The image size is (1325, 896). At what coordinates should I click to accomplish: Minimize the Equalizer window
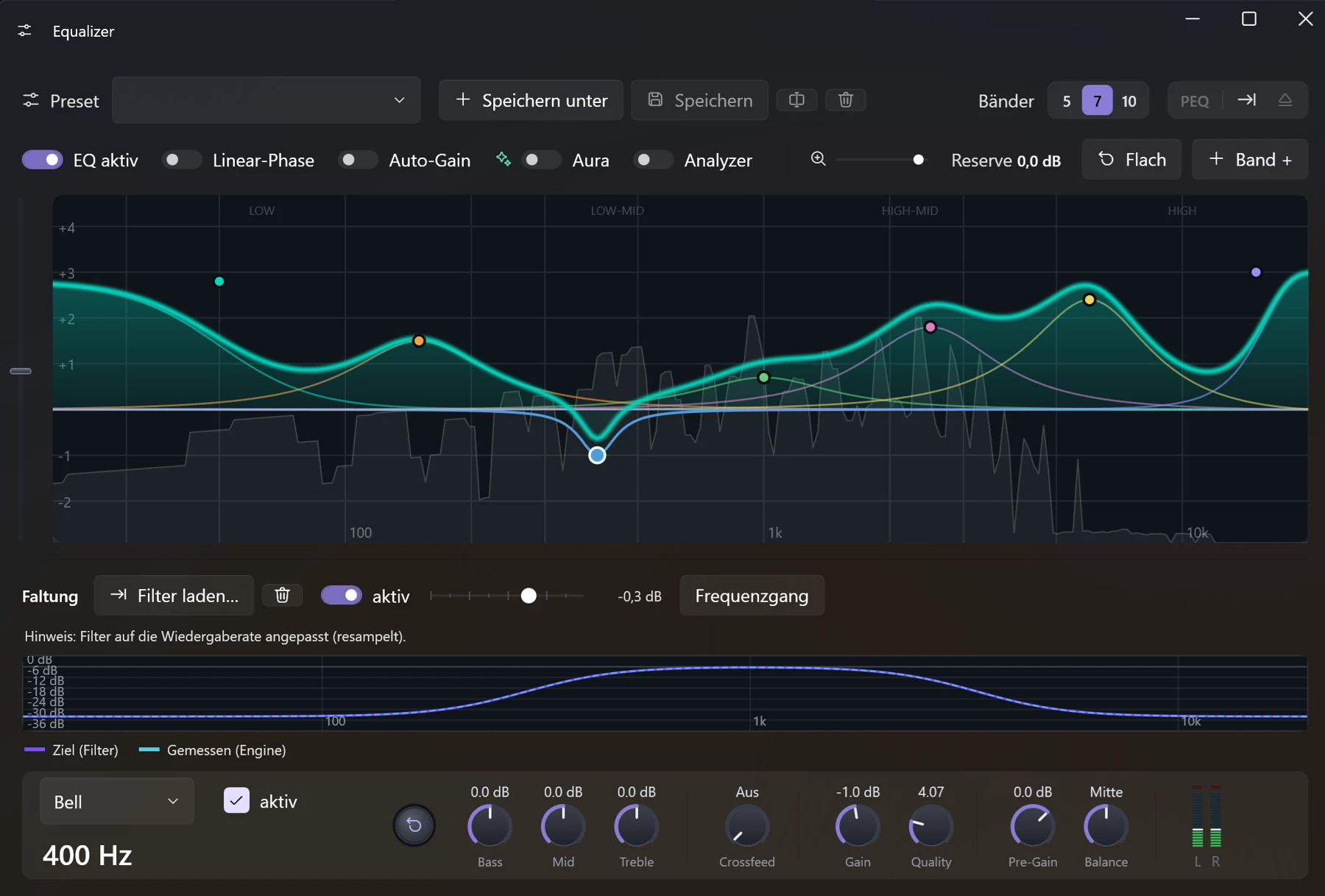pyautogui.click(x=1192, y=18)
